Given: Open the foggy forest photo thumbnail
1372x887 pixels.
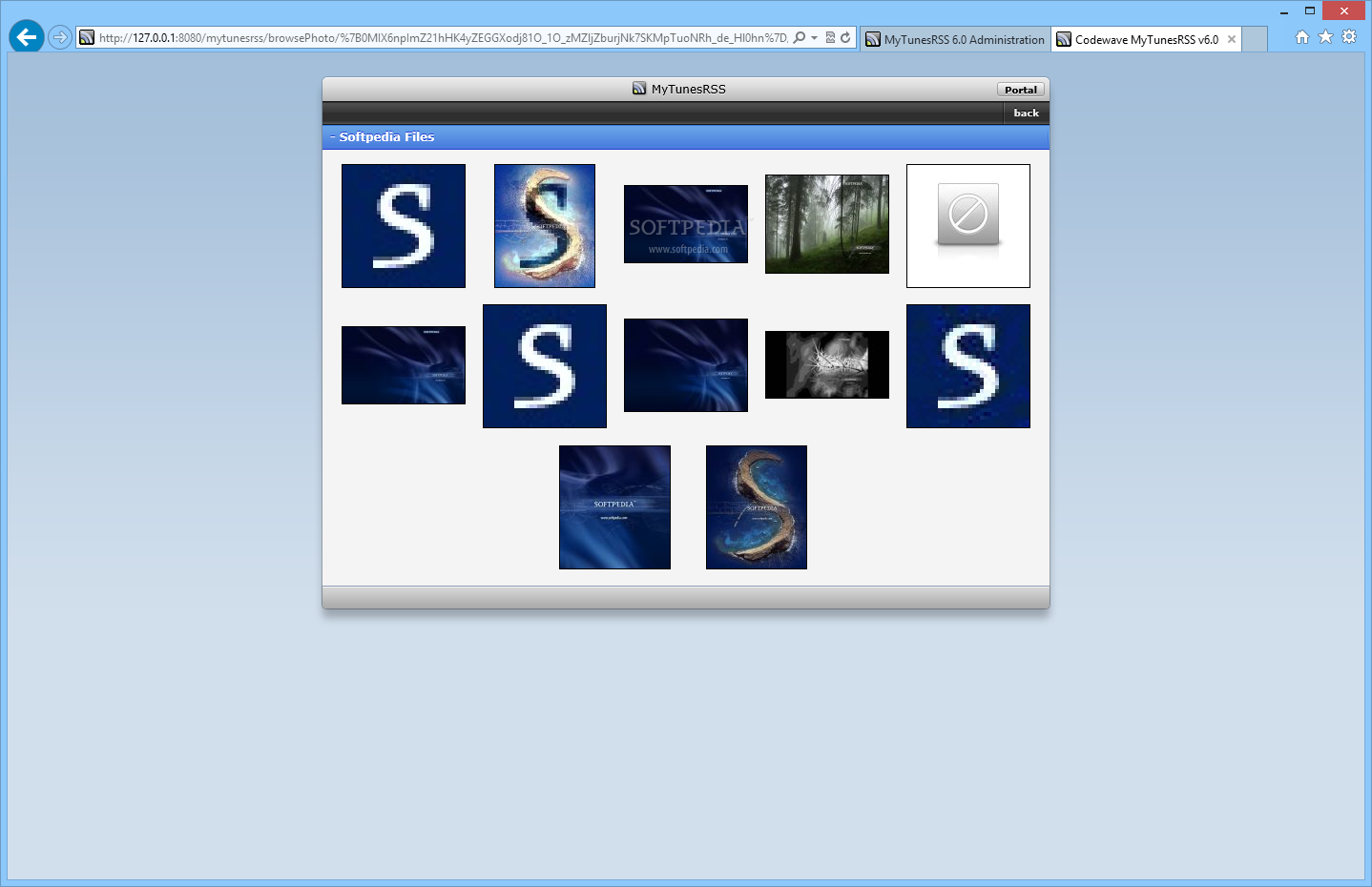Looking at the screenshot, I should click(x=827, y=224).
